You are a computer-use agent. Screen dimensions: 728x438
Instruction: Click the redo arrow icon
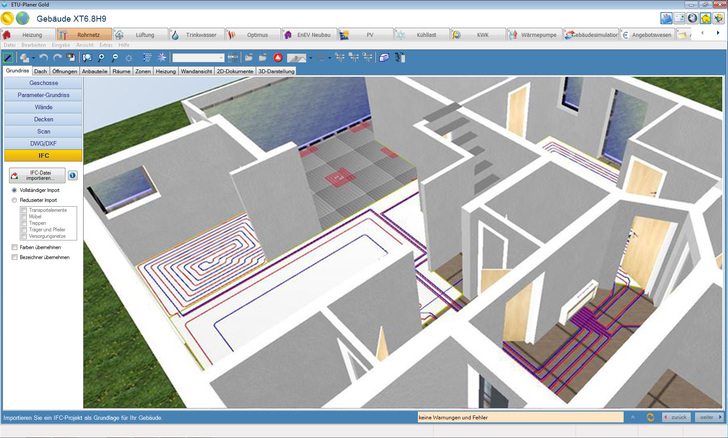pyautogui.click(x=58, y=58)
